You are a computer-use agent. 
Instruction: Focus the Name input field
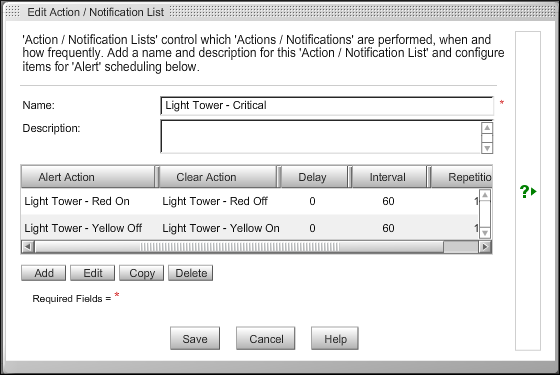click(327, 106)
